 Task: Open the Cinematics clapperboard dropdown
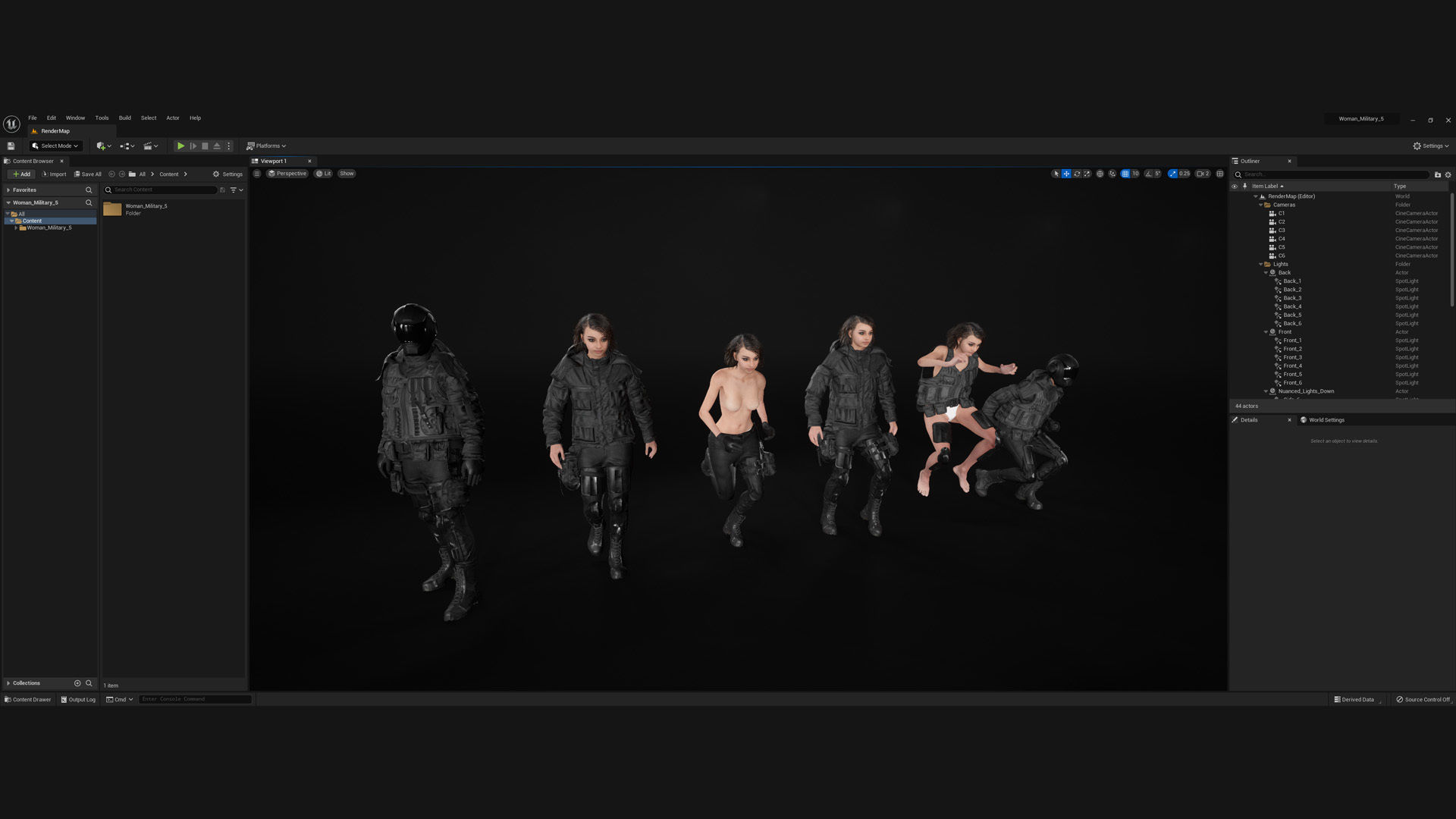click(x=150, y=146)
